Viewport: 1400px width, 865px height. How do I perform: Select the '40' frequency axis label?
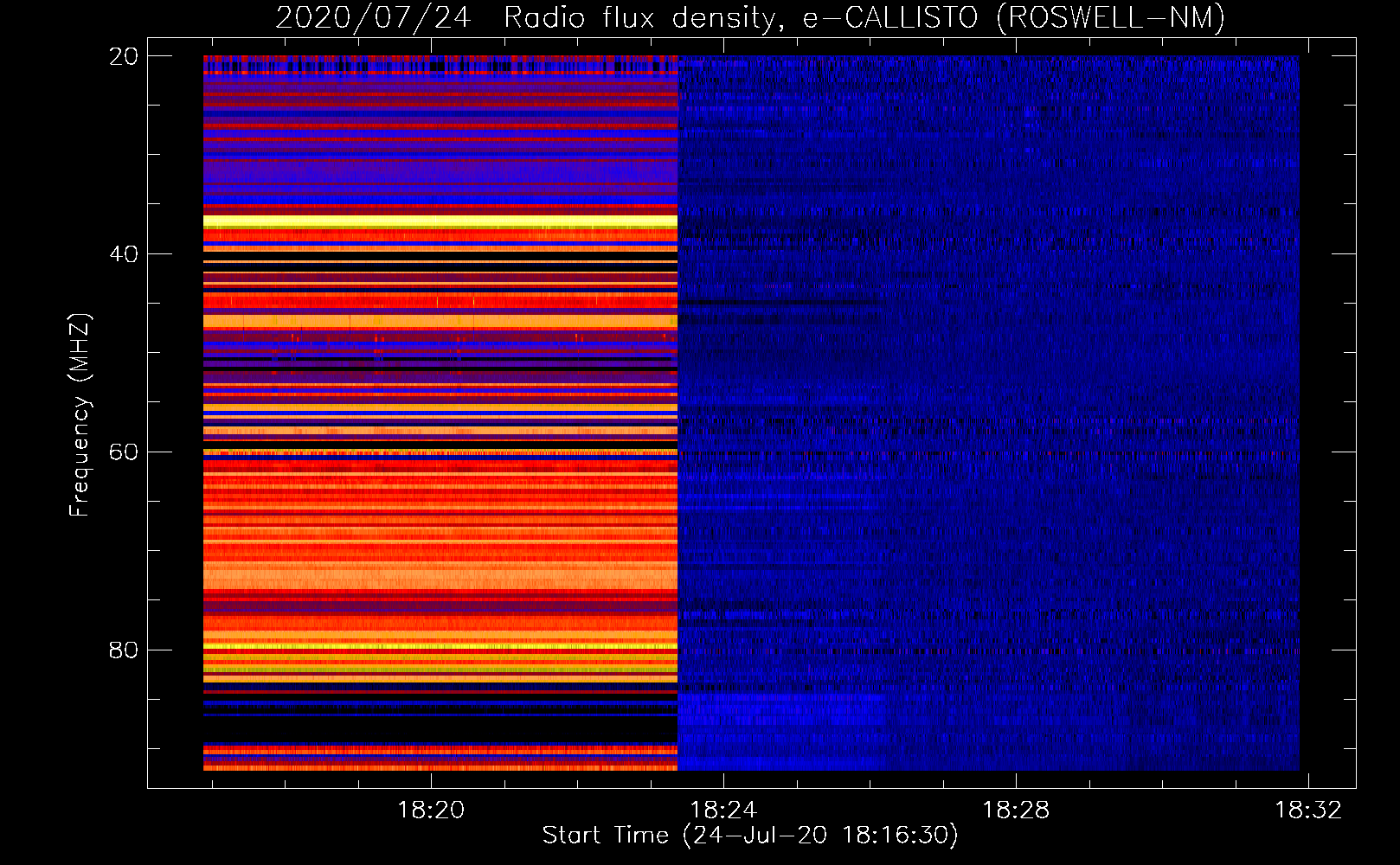pos(124,254)
